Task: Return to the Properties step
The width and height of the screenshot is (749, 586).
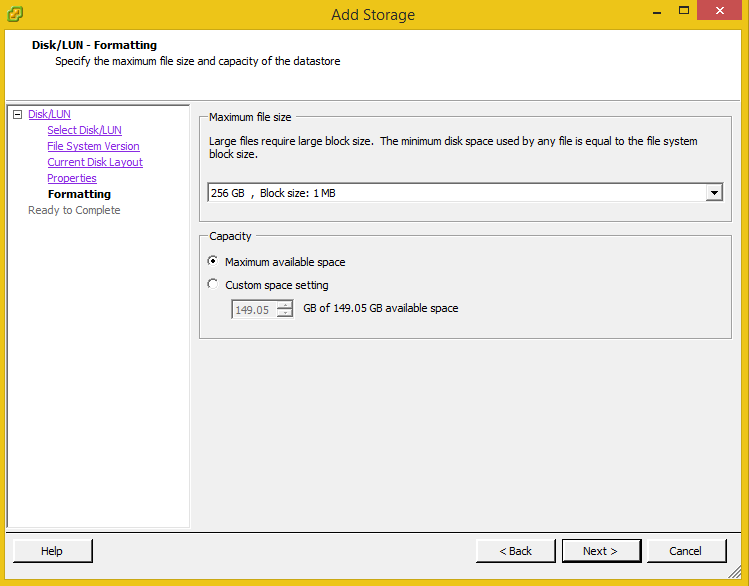Action: coord(72,178)
